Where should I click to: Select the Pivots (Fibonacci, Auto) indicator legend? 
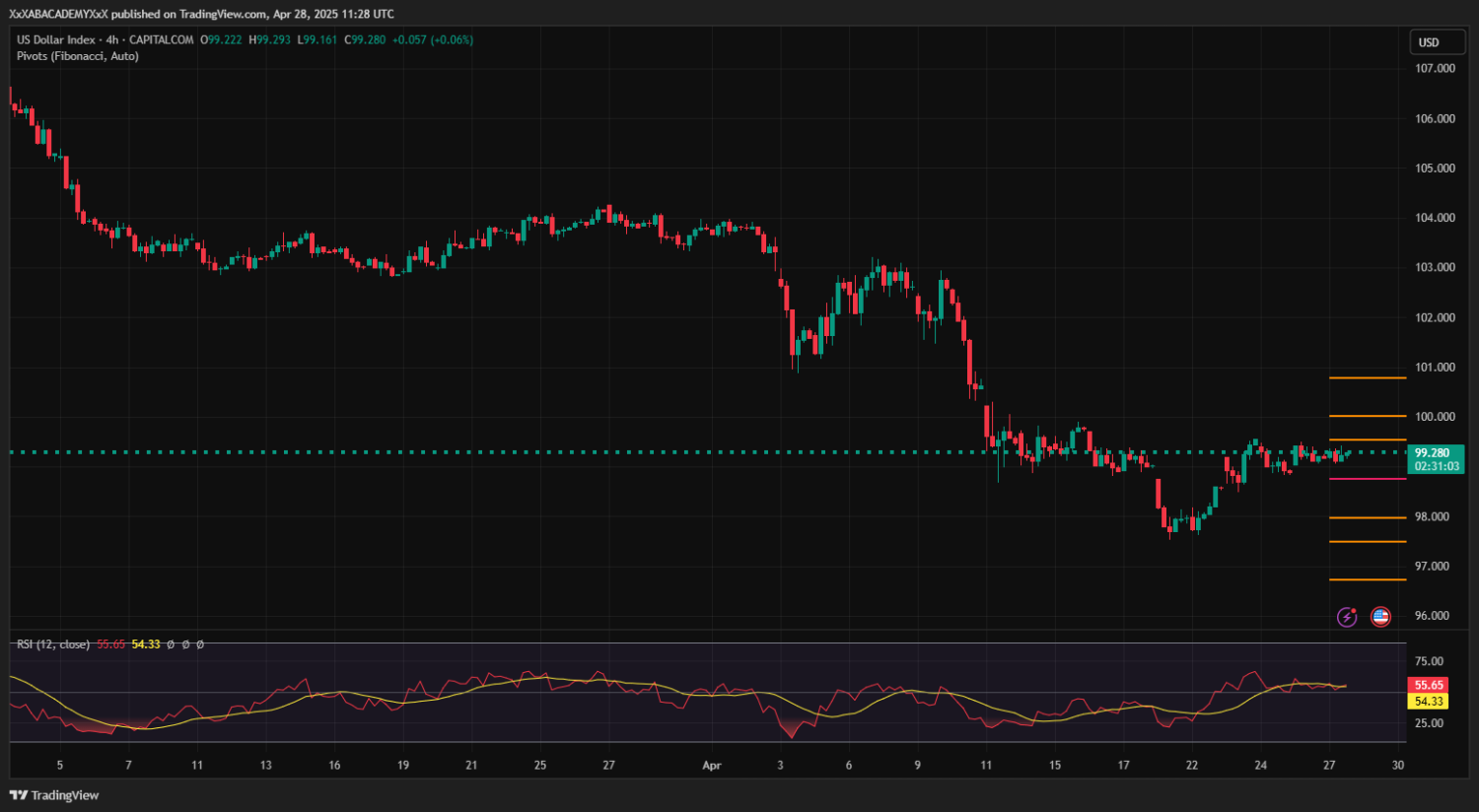[x=78, y=56]
